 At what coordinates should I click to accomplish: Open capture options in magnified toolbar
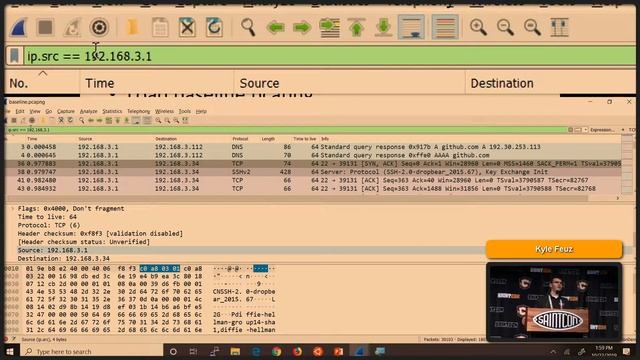(99, 27)
